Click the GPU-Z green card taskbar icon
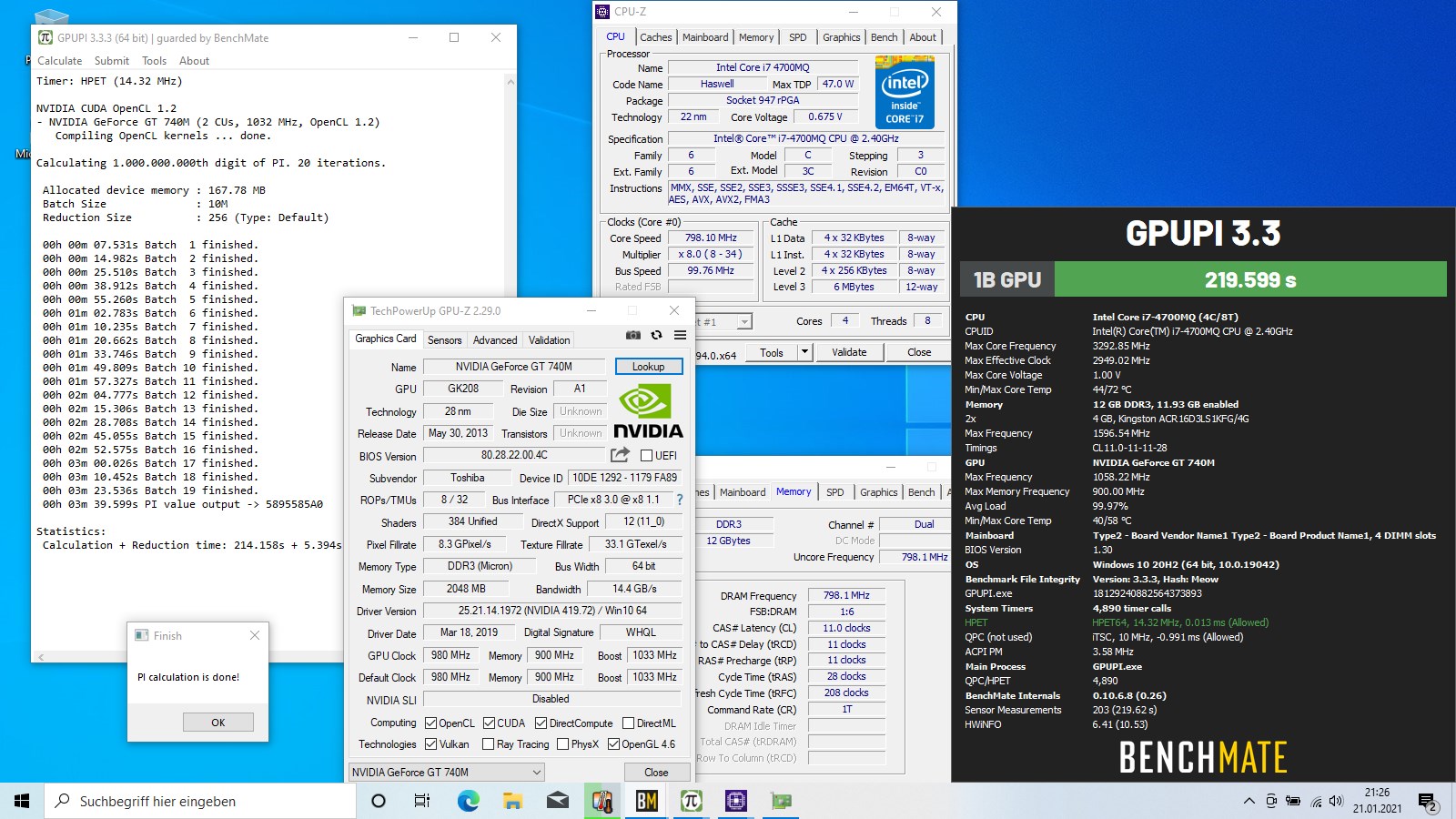This screenshot has height=819, width=1456. [x=781, y=801]
